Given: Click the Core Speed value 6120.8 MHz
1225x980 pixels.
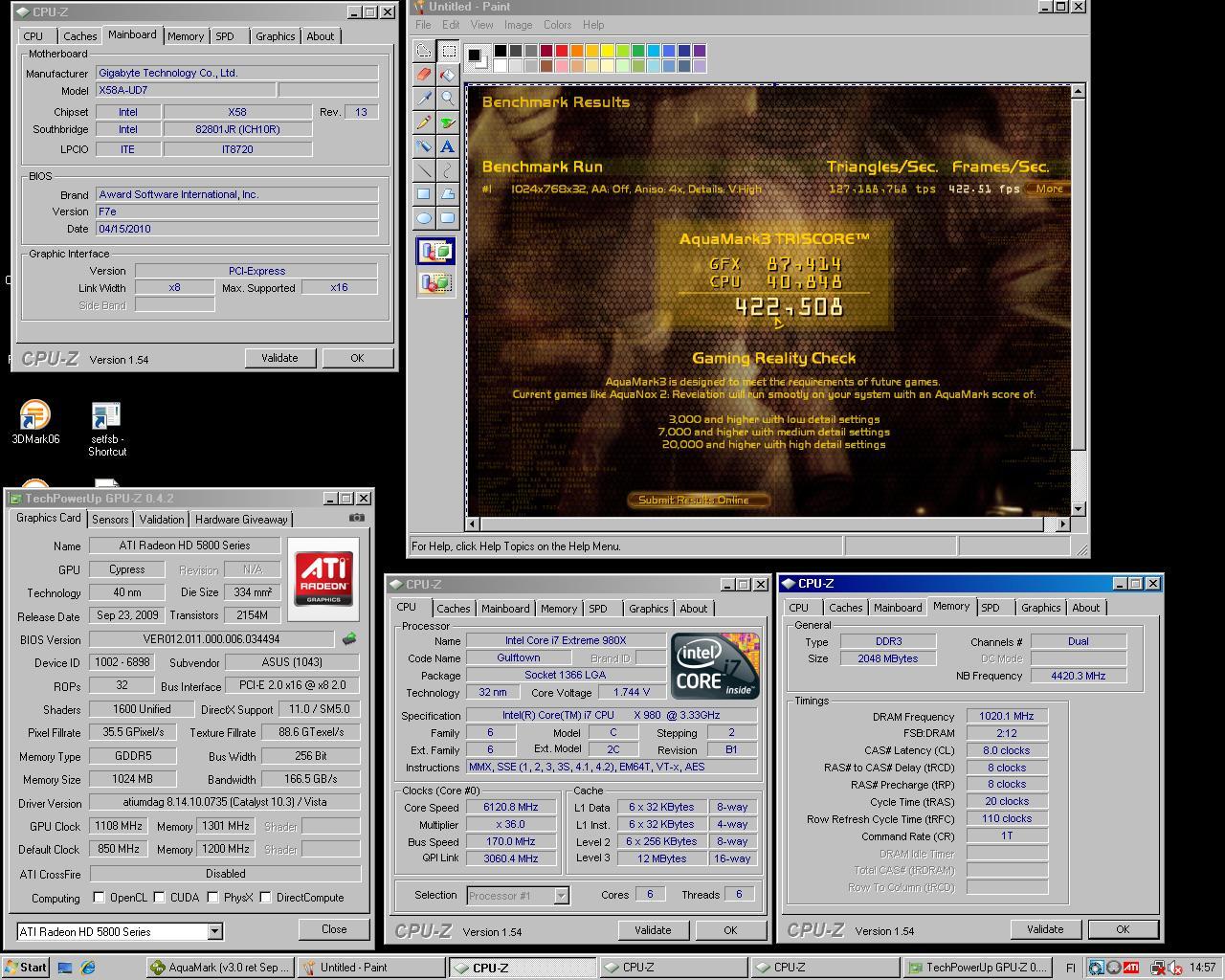Looking at the screenshot, I should (511, 807).
